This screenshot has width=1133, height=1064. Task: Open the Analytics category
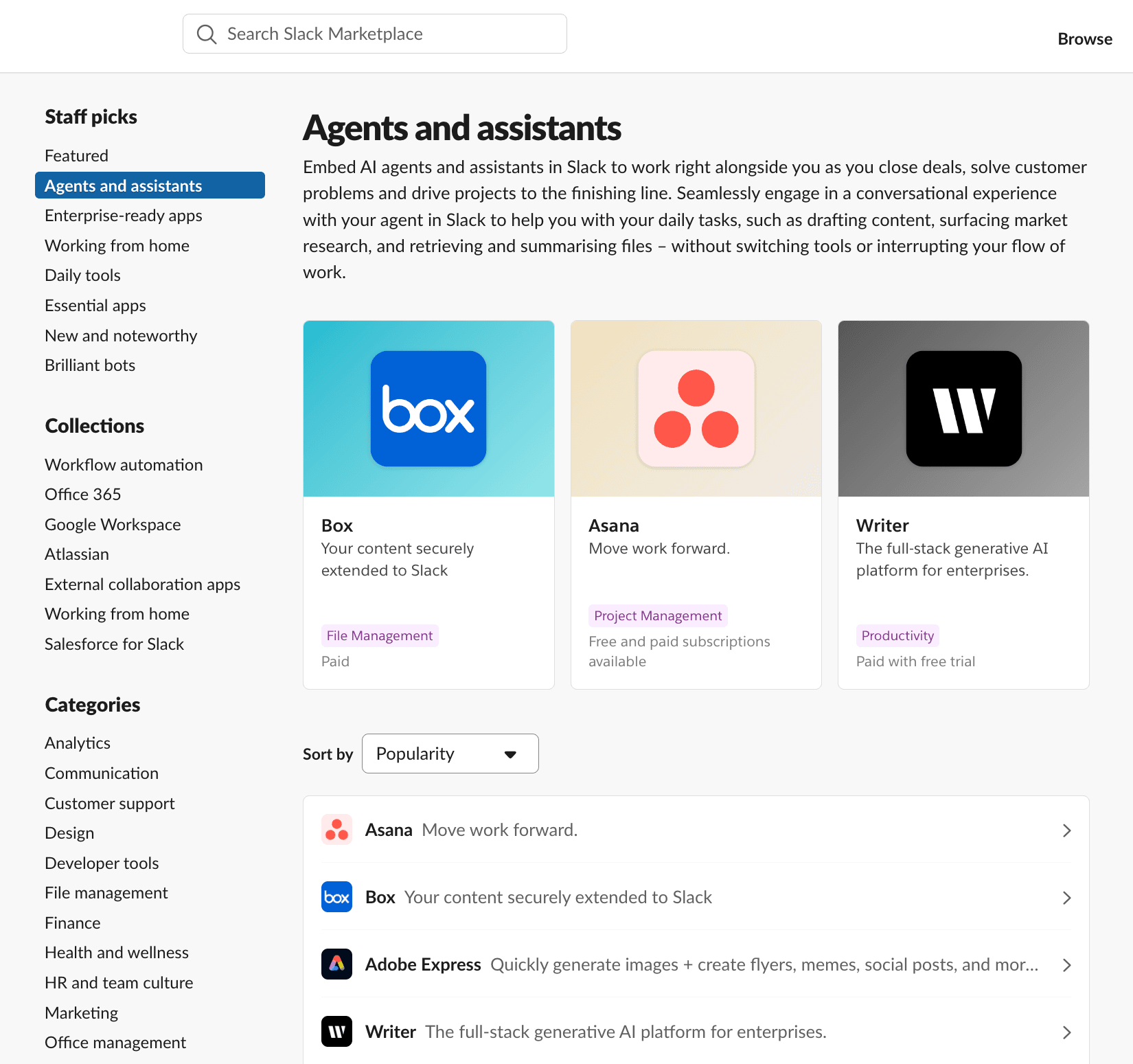[x=77, y=743]
